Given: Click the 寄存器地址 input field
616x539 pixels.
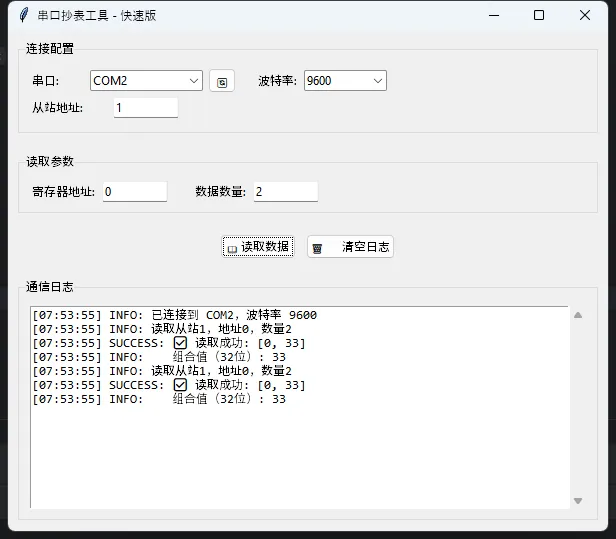Looking at the screenshot, I should (x=134, y=191).
